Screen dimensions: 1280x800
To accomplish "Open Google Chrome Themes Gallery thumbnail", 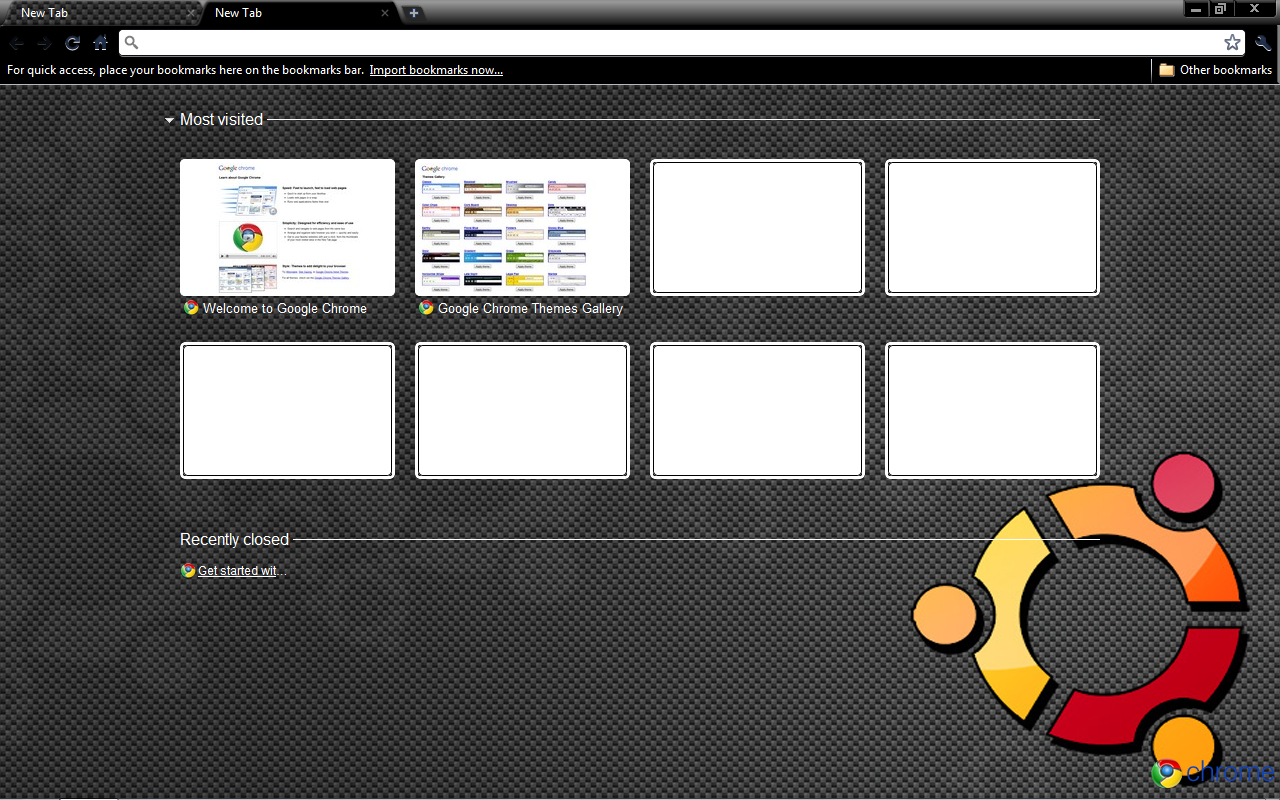I will click(522, 227).
